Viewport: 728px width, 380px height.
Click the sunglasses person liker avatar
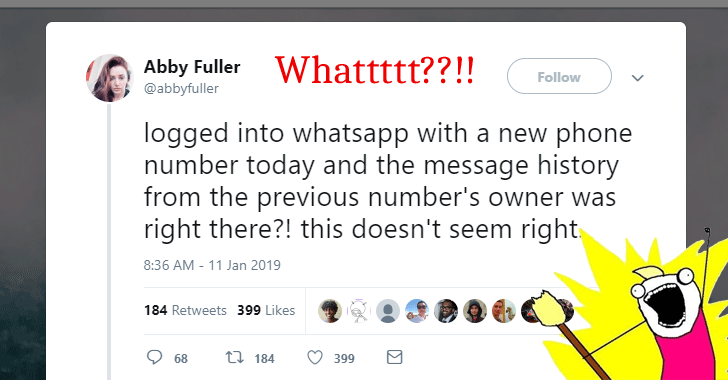[416, 311]
